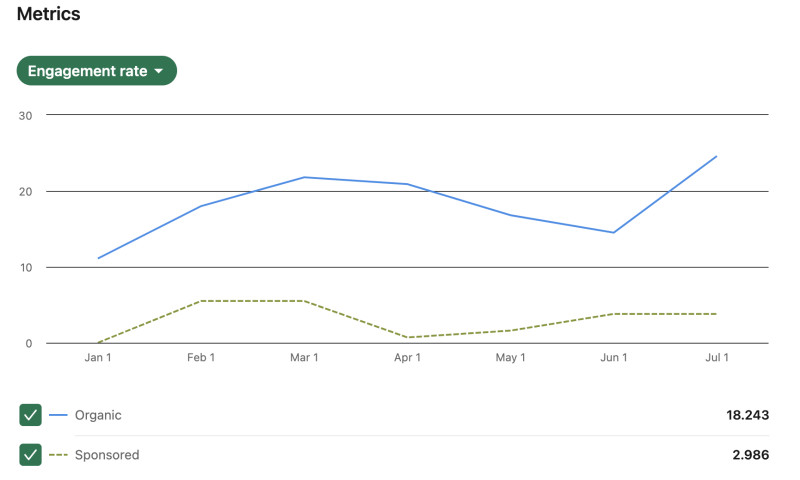This screenshot has height=480, width=800.
Task: Select the Organic legend label
Action: 98,415
